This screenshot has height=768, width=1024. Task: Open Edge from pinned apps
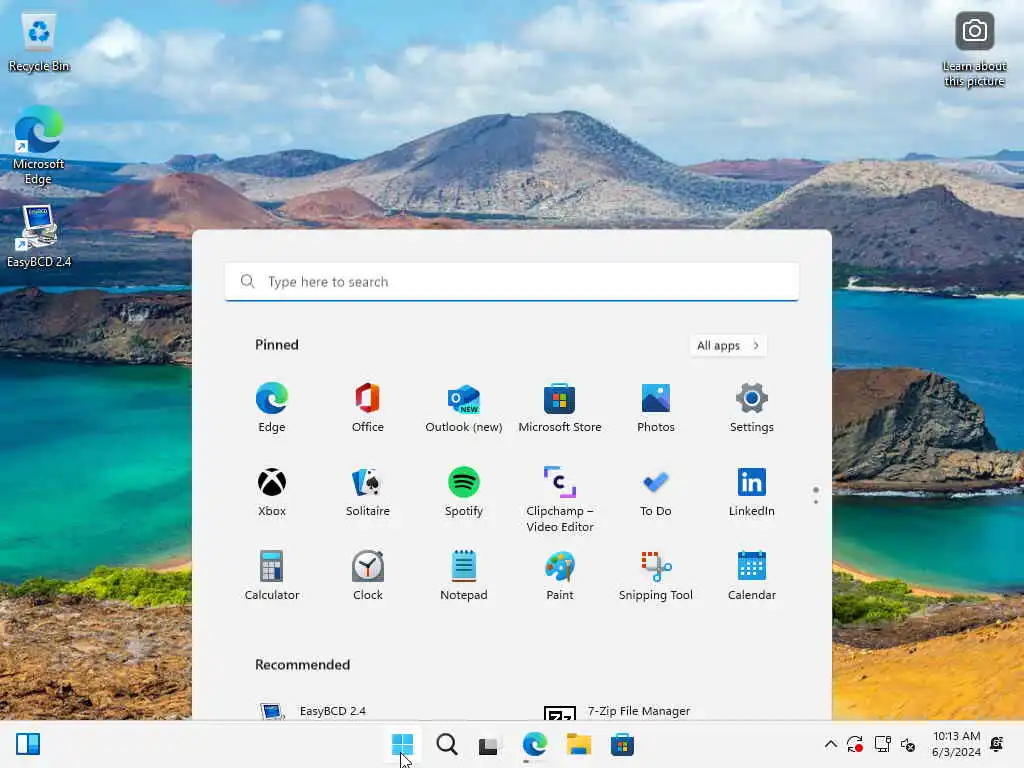tap(272, 408)
